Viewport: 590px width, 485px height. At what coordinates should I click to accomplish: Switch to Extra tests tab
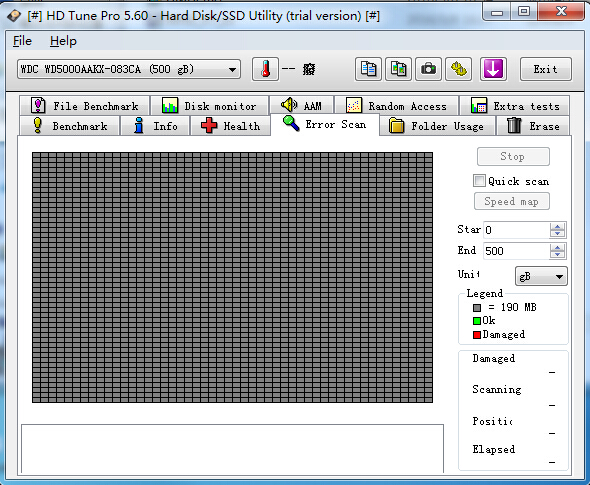(x=514, y=106)
